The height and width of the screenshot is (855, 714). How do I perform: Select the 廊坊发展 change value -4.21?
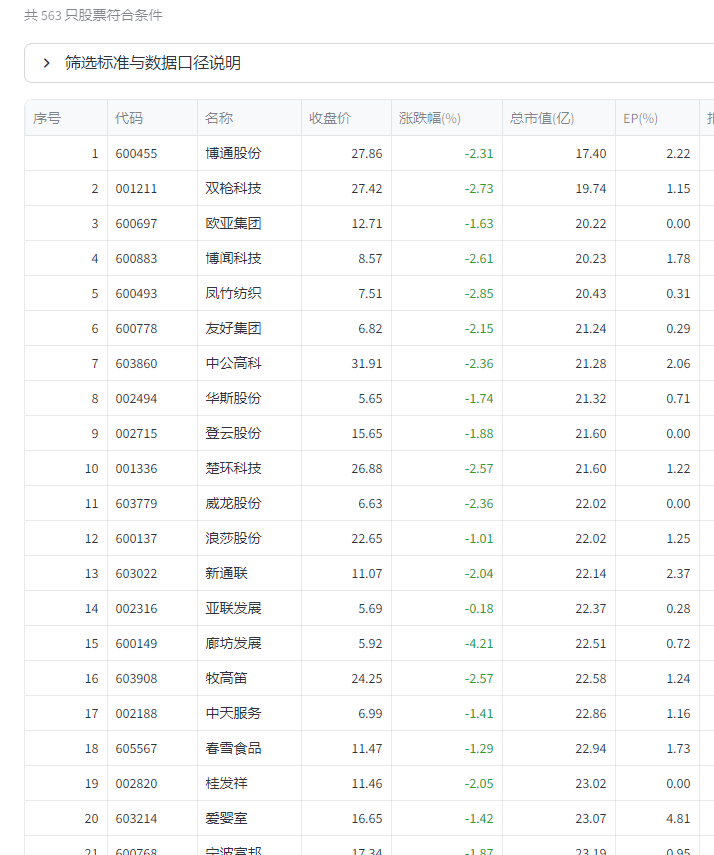pyautogui.click(x=479, y=643)
